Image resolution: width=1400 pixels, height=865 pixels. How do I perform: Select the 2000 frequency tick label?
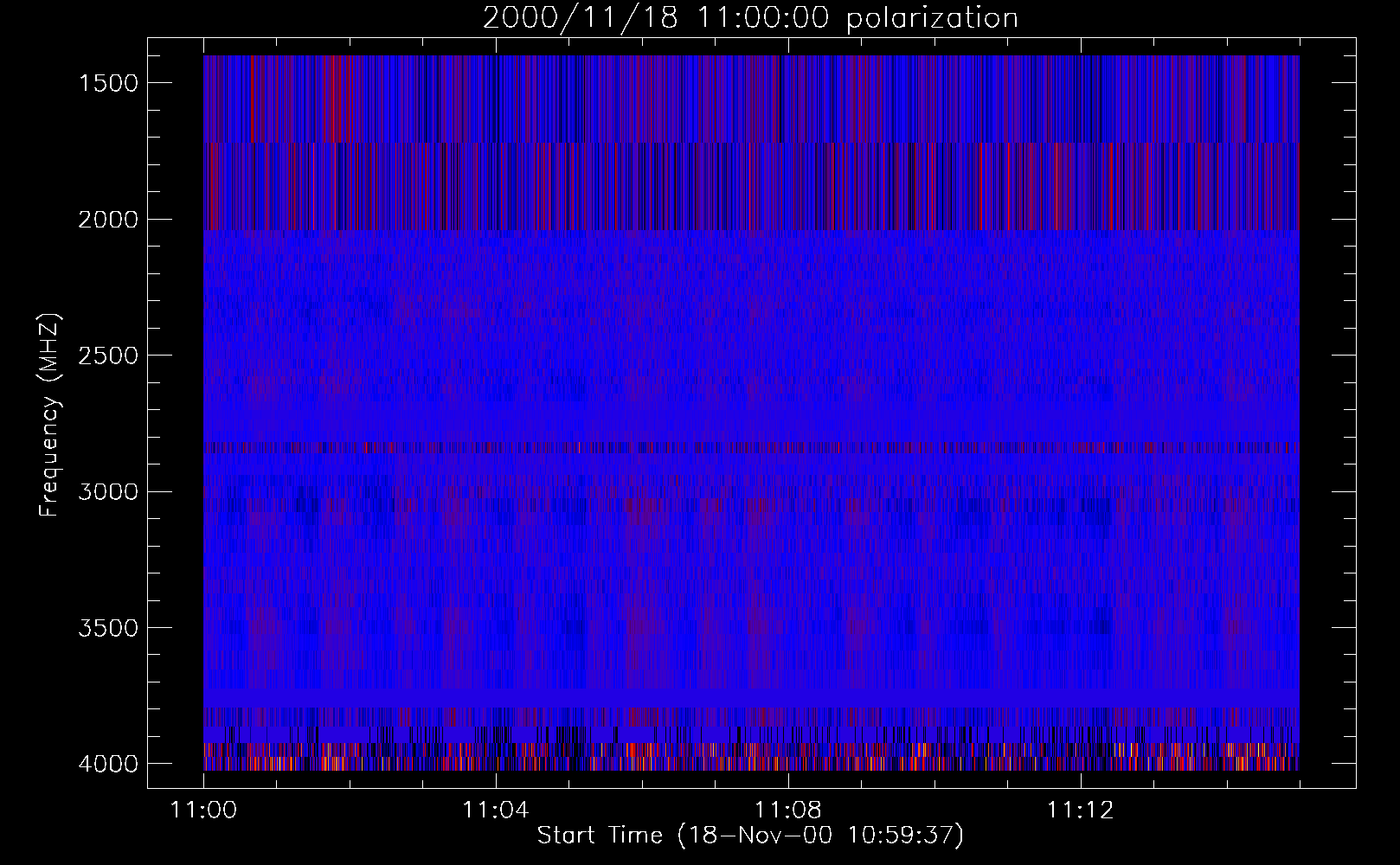[x=108, y=220]
